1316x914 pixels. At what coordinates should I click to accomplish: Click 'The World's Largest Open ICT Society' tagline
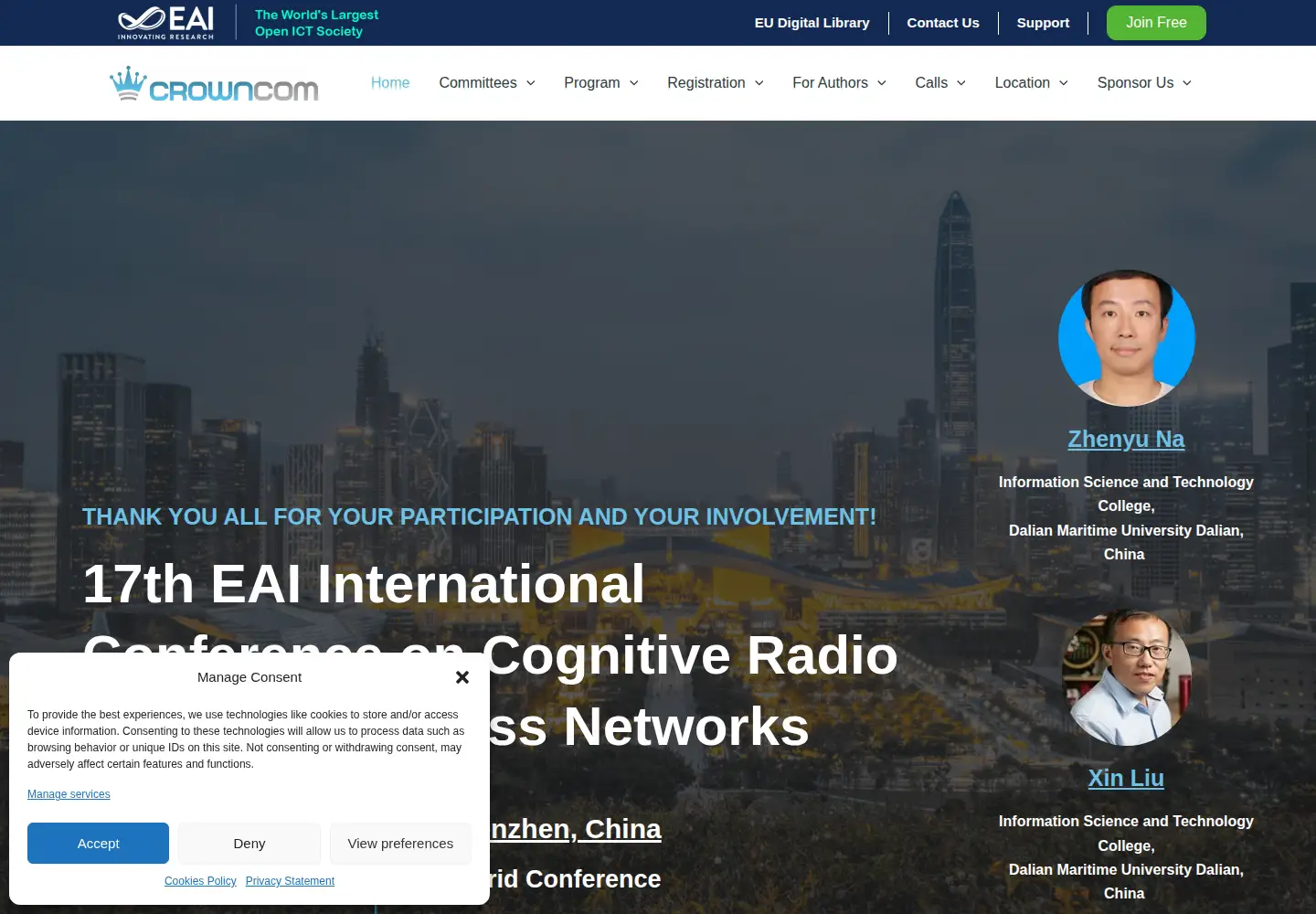[x=316, y=23]
